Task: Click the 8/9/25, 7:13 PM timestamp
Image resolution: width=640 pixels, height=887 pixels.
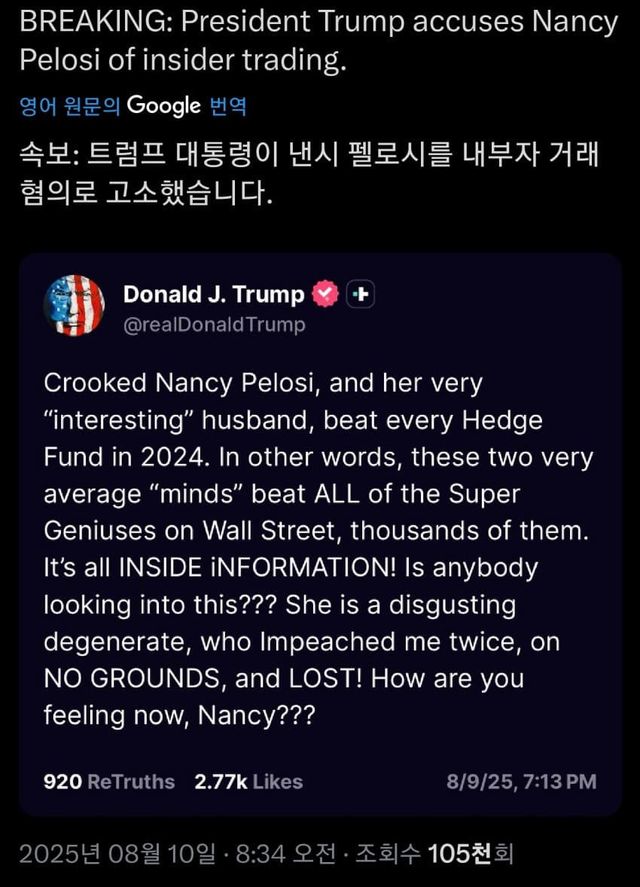Action: coord(520,781)
